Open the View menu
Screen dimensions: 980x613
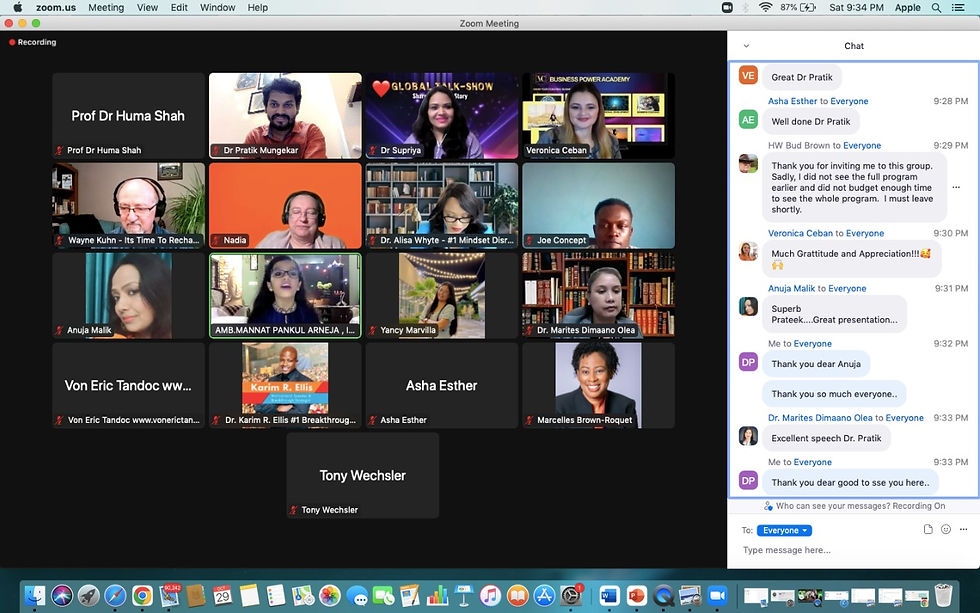pos(148,7)
